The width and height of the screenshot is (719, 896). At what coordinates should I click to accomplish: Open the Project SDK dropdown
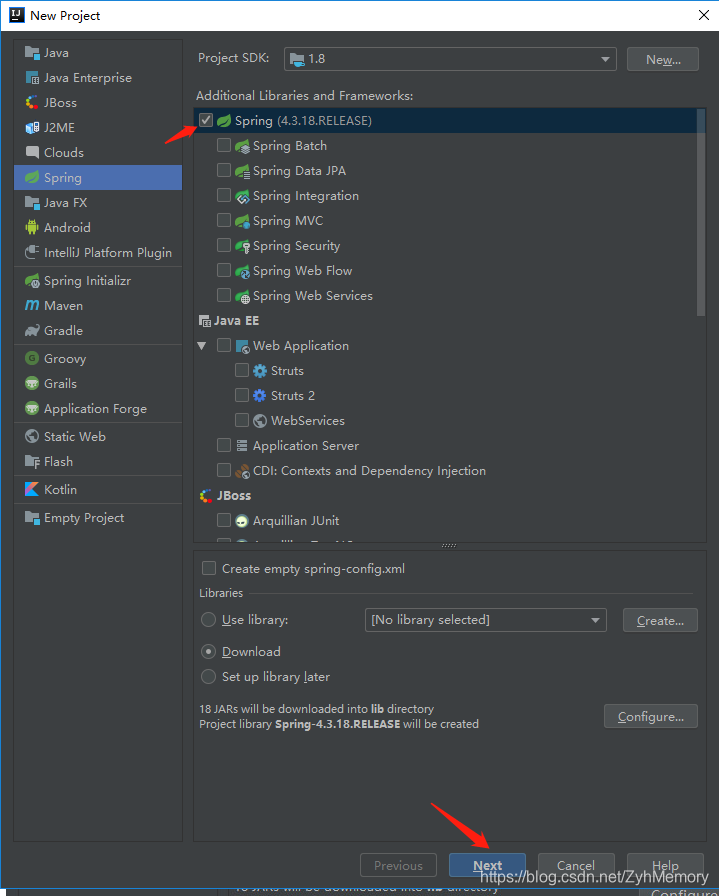pos(450,59)
